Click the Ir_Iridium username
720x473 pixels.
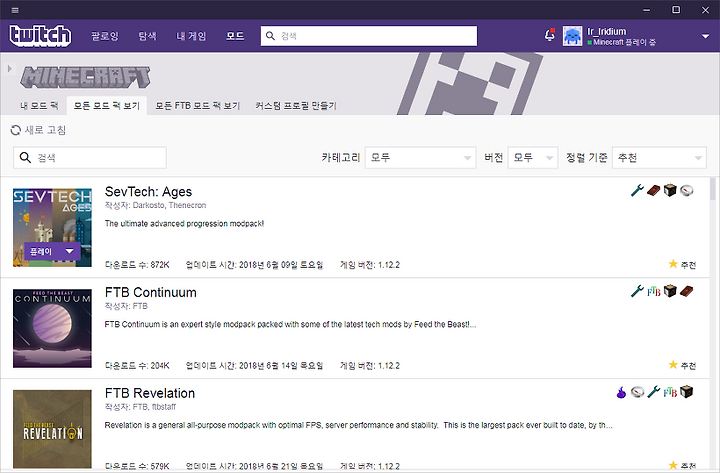point(607,31)
